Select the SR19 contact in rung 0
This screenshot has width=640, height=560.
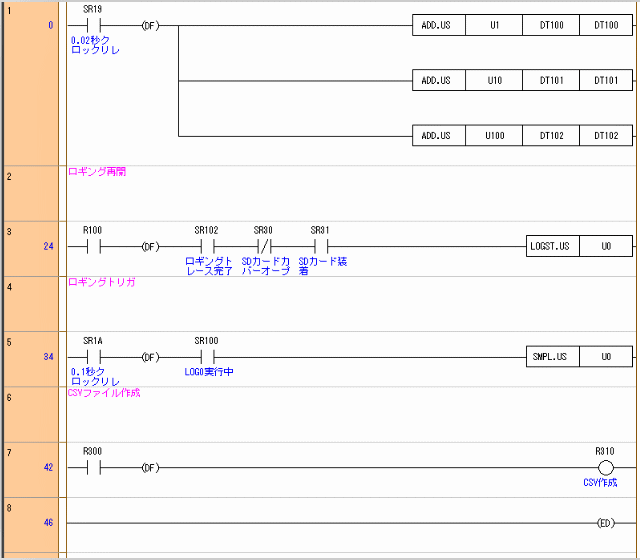click(x=92, y=25)
